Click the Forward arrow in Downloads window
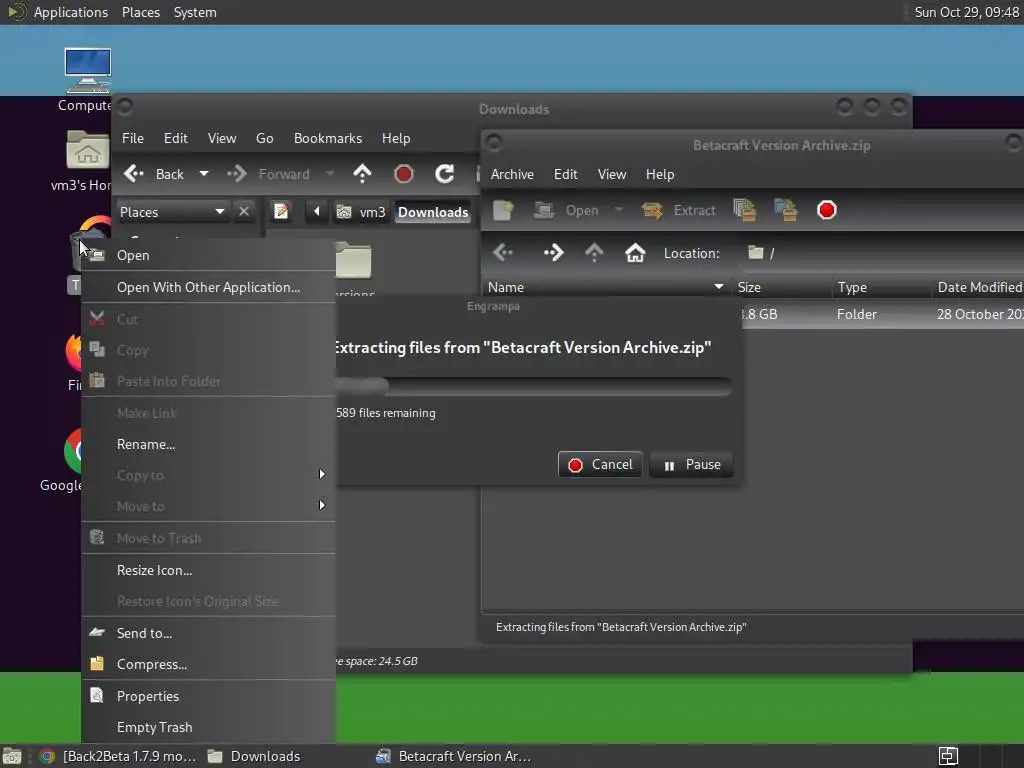Screen dimensions: 1024x768 tap(236, 174)
